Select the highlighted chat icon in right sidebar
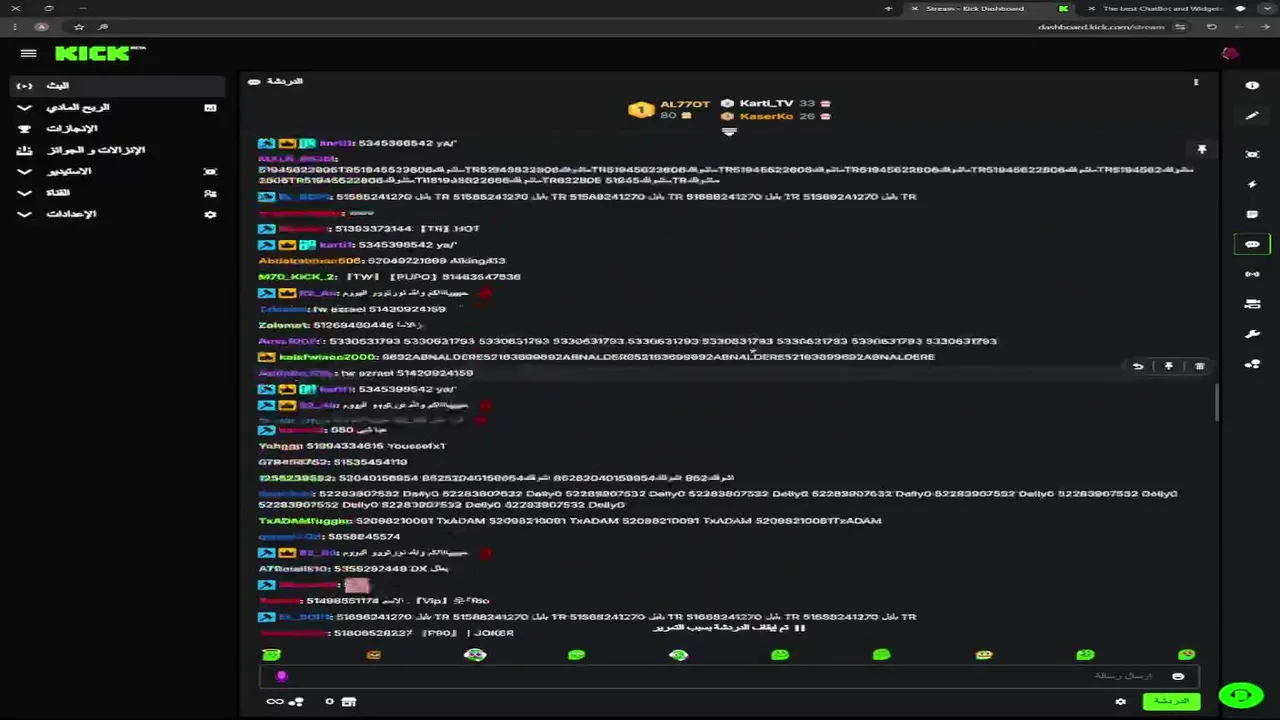Viewport: 1280px width, 720px height. [1252, 244]
